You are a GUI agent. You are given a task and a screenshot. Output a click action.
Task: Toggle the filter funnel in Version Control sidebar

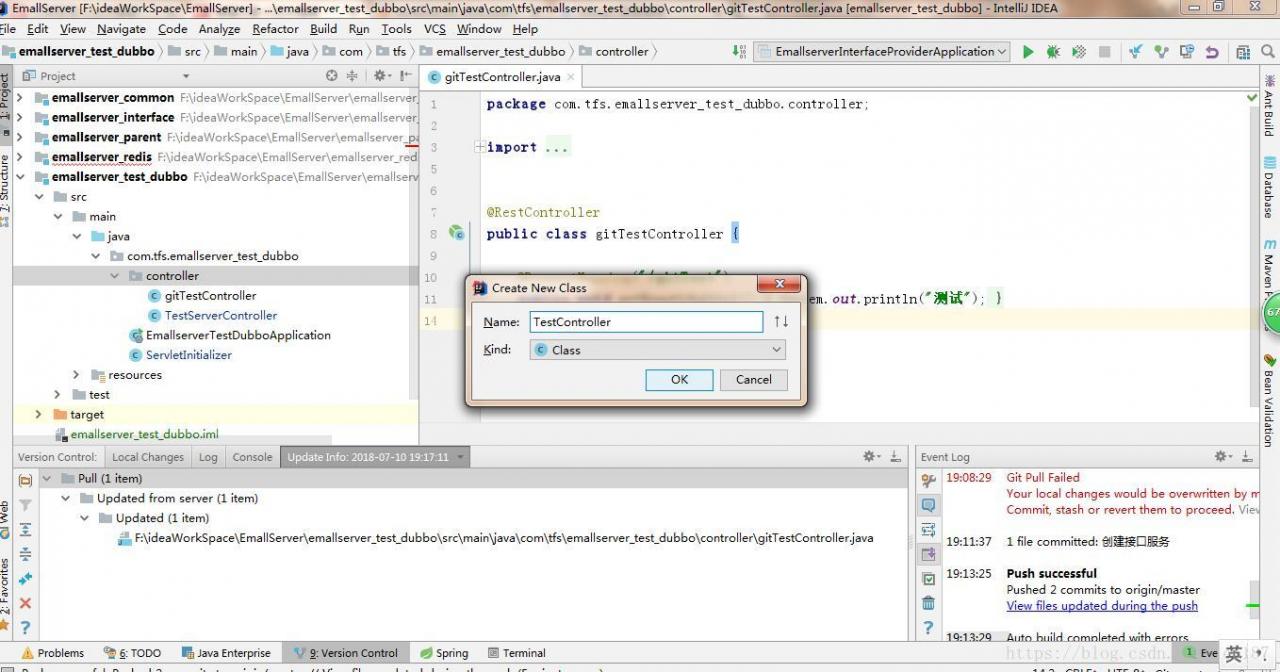point(26,505)
